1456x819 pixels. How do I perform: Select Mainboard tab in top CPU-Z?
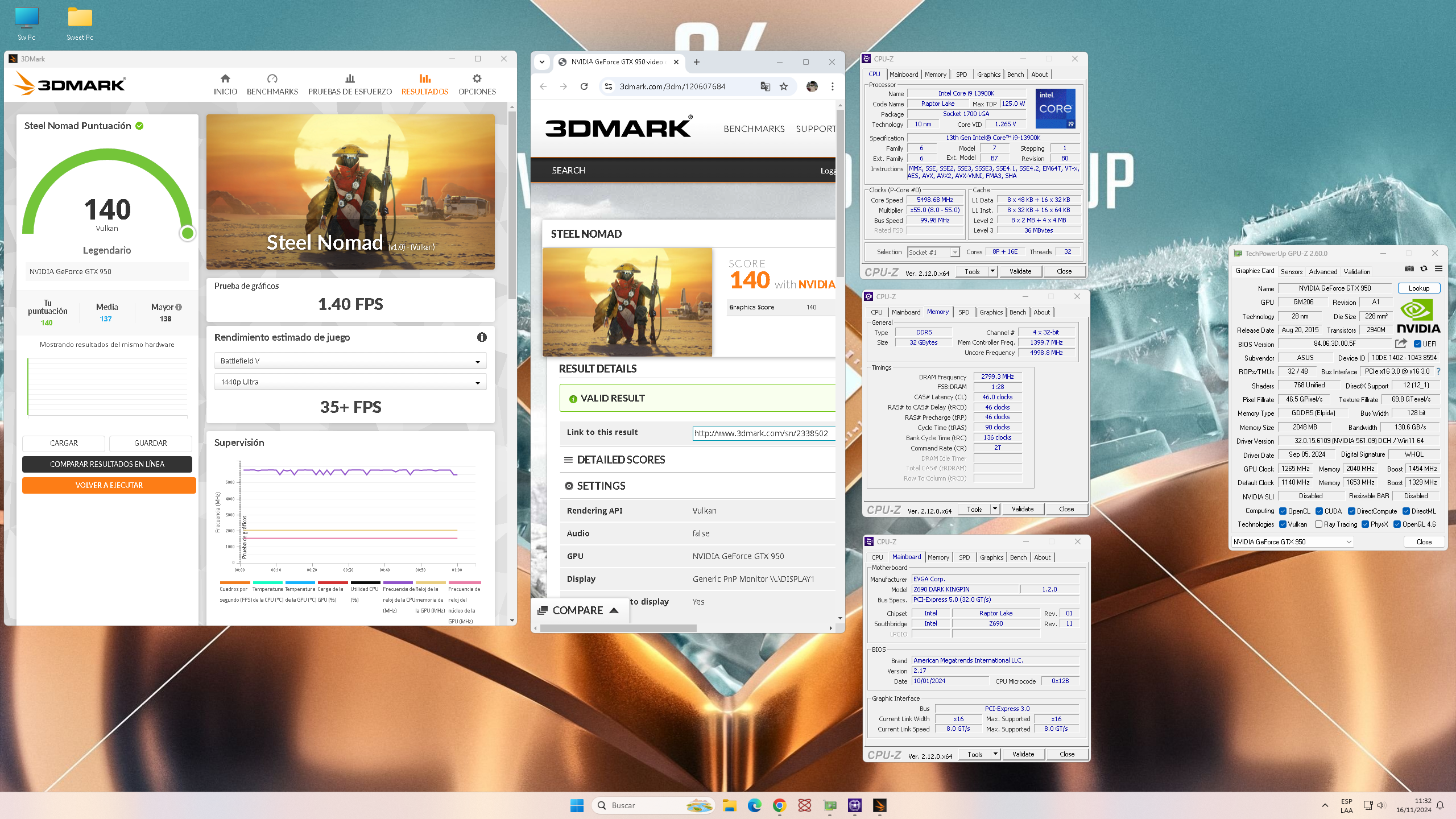(904, 75)
